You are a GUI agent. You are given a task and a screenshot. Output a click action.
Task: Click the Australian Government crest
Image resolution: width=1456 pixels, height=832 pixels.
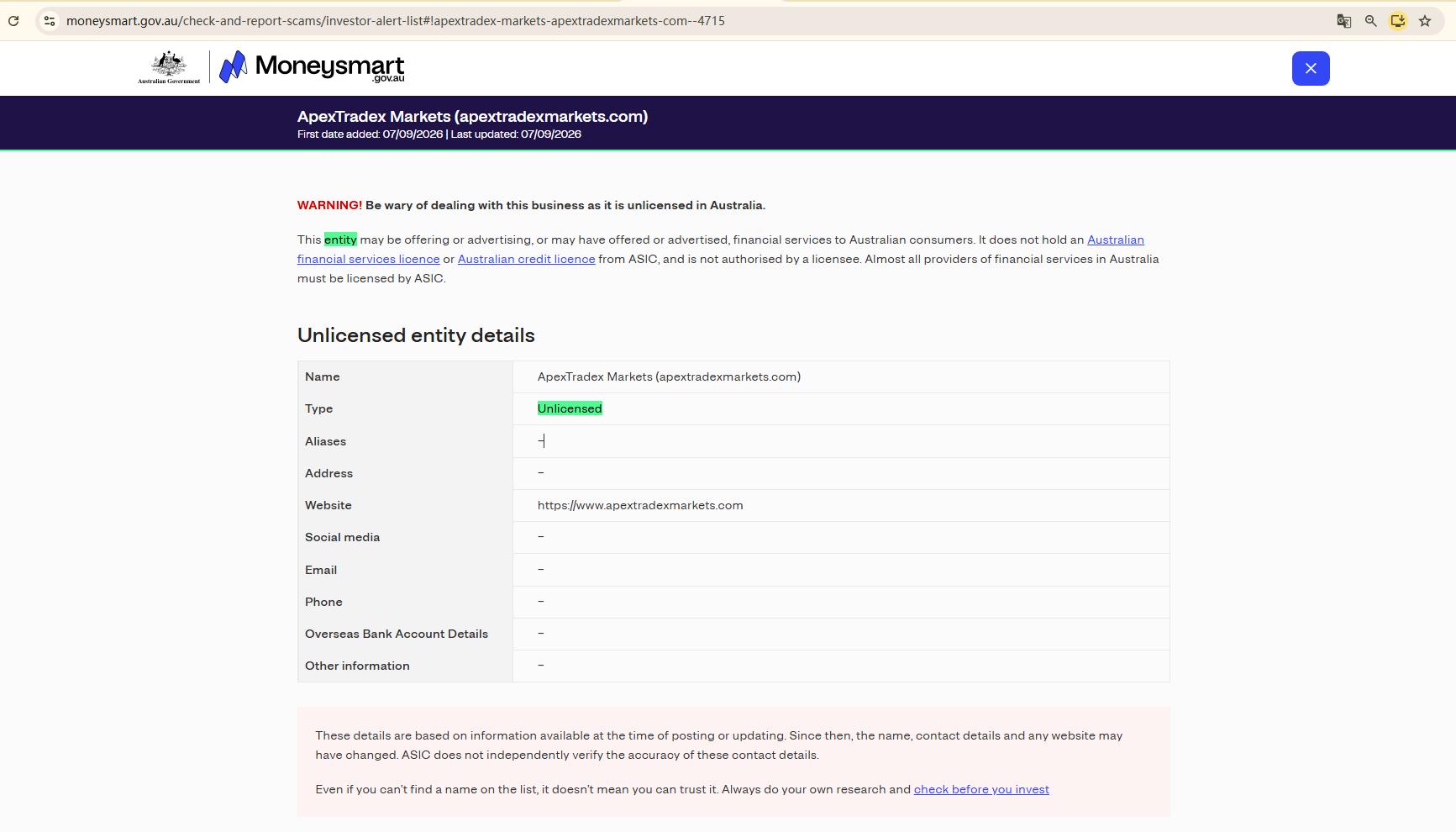(169, 67)
